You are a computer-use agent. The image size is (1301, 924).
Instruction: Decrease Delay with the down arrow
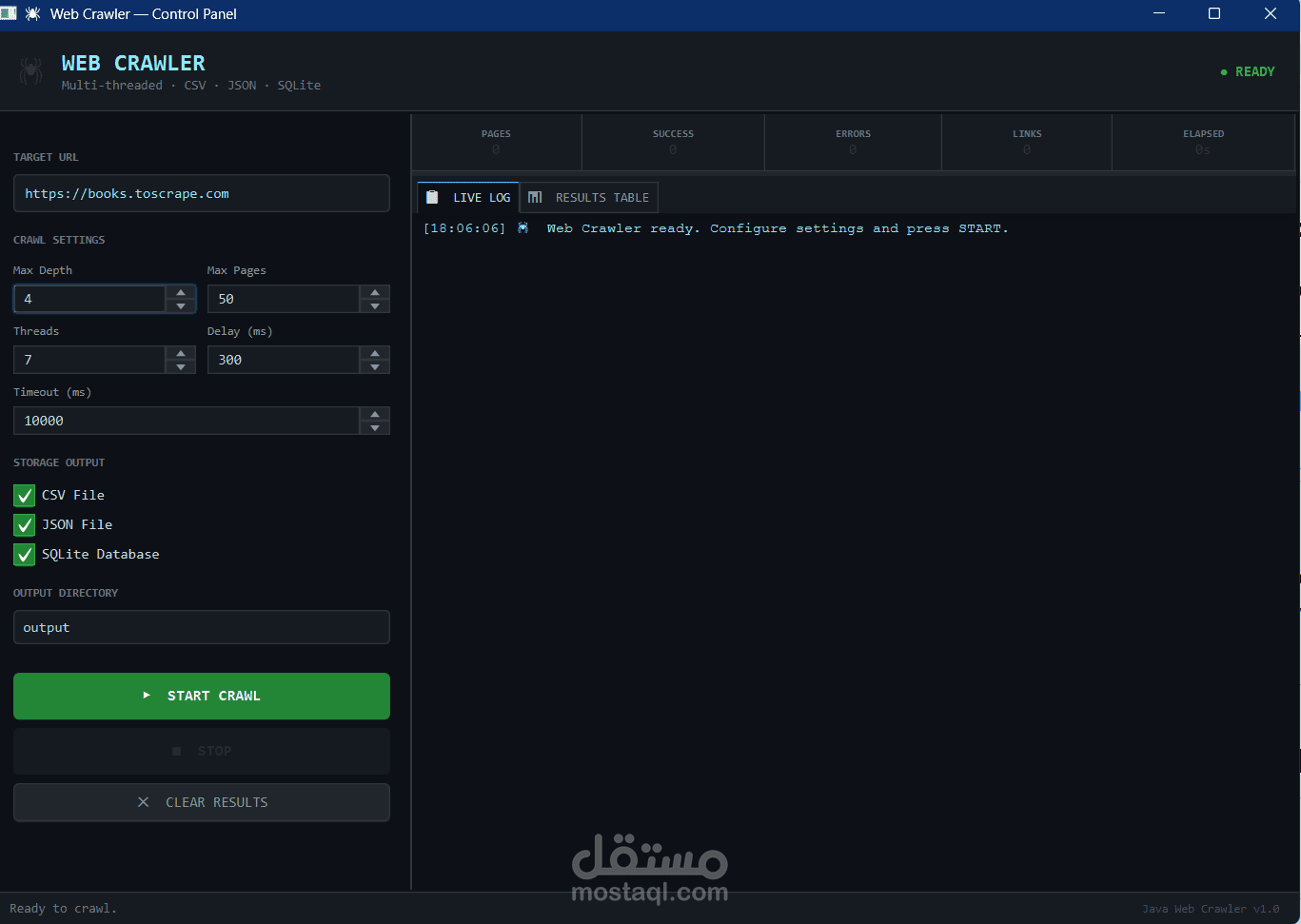[375, 366]
